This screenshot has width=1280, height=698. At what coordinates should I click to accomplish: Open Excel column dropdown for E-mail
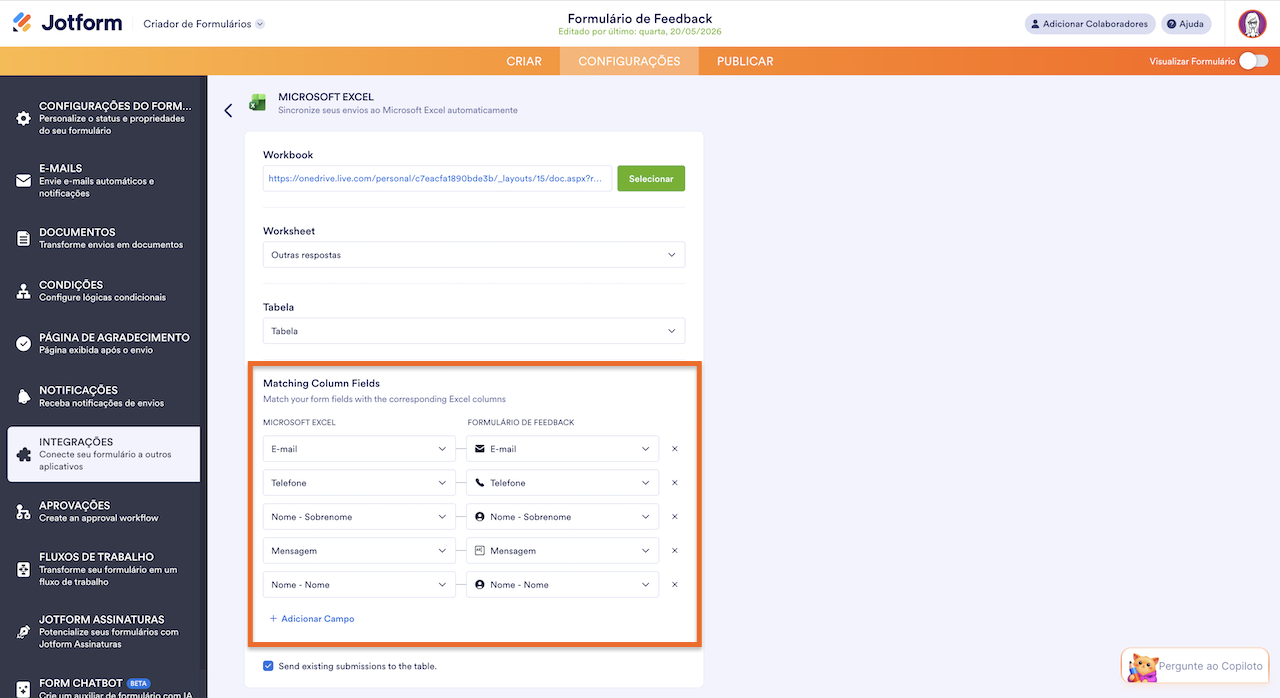(359, 449)
